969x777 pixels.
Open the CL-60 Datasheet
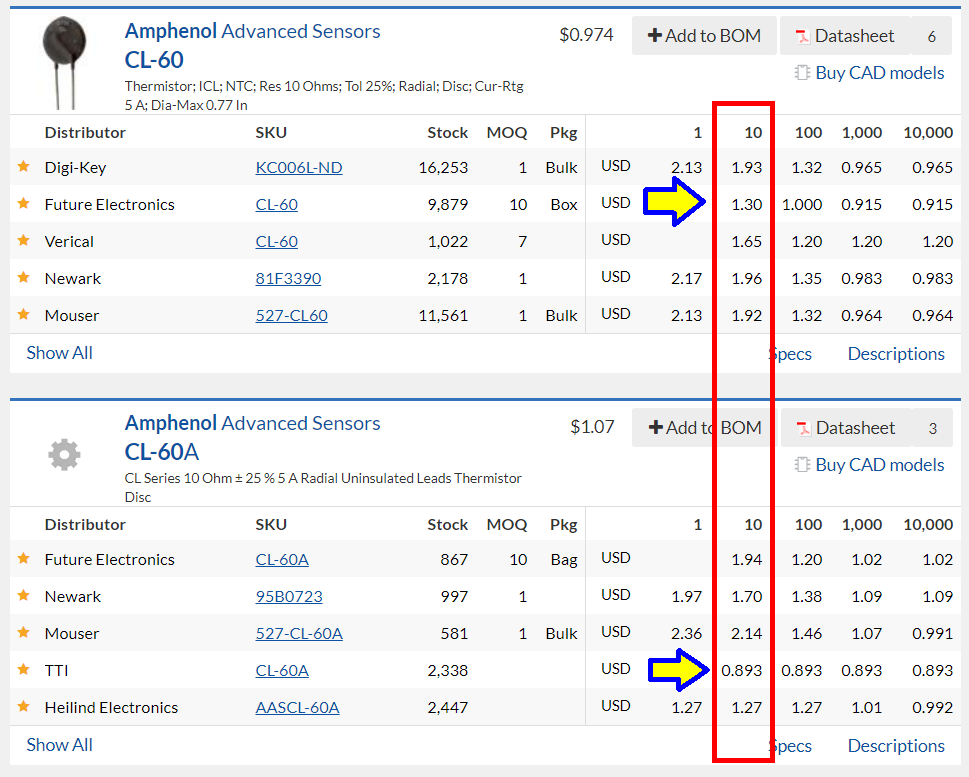click(x=845, y=36)
